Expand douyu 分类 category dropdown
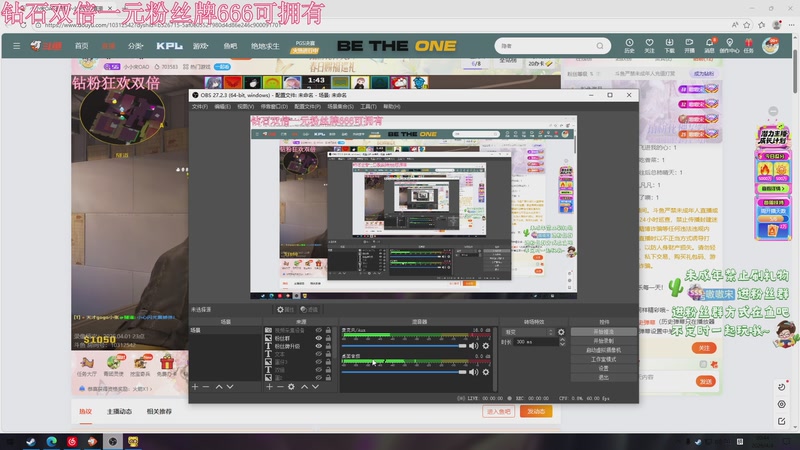This screenshot has width=800, height=450. coord(135,46)
